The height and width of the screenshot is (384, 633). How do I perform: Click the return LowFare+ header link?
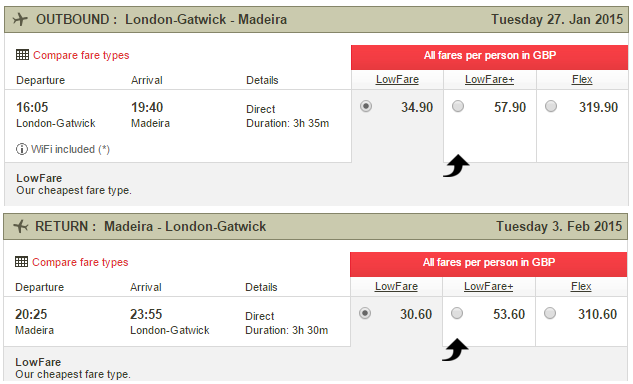488,287
